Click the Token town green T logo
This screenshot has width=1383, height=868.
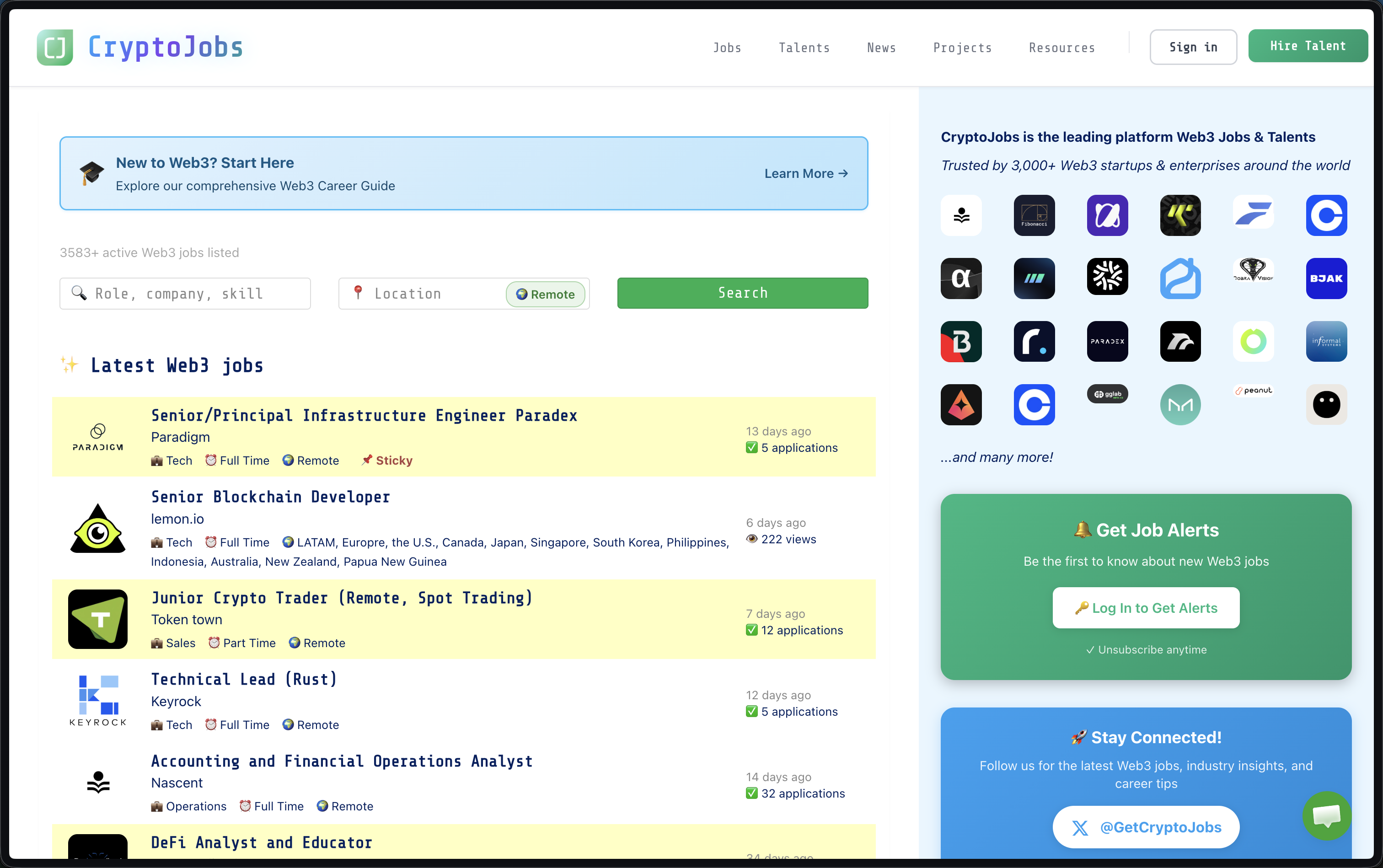coord(97,619)
